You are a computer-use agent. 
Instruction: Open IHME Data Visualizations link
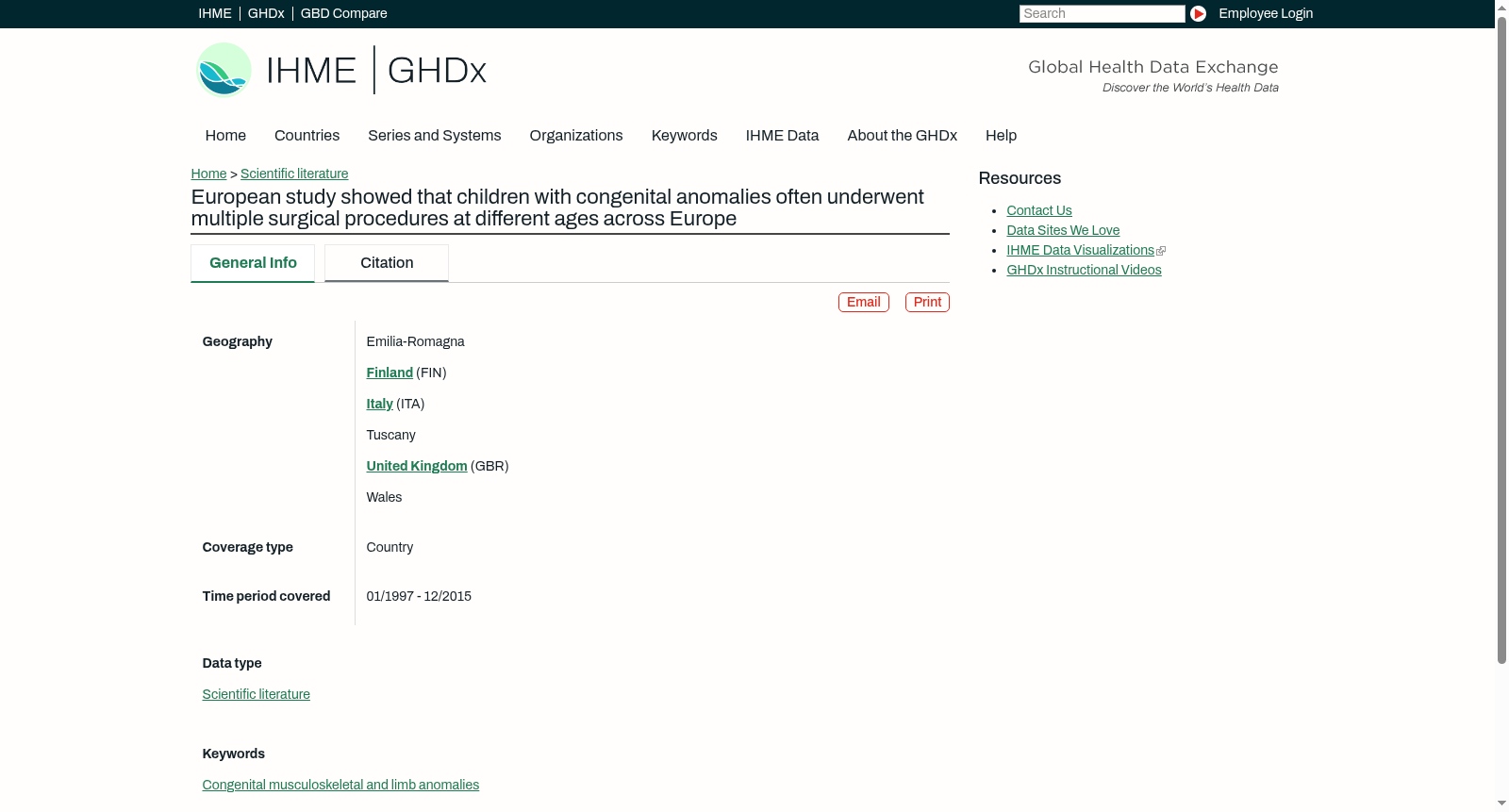(1080, 250)
